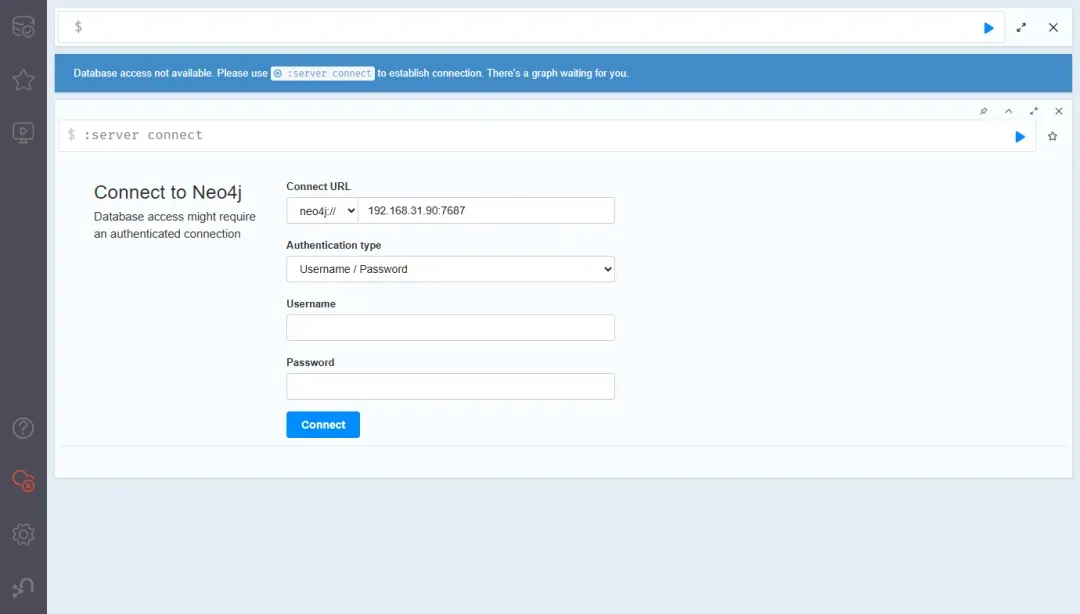Open the Database information sidebar icon
This screenshot has width=1080, height=614.
click(23, 27)
